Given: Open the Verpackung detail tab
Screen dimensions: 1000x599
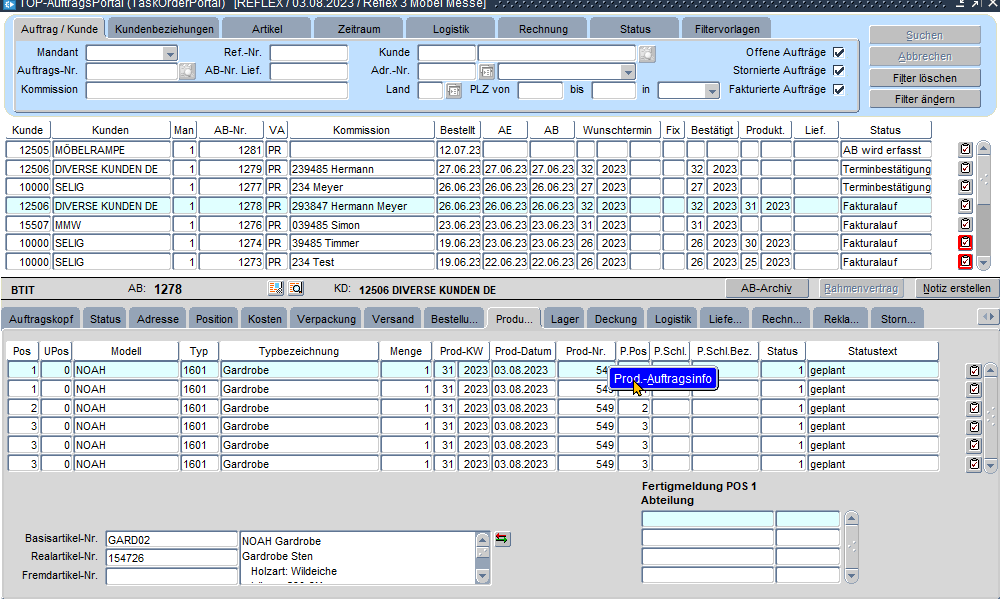Looking at the screenshot, I should [327, 319].
